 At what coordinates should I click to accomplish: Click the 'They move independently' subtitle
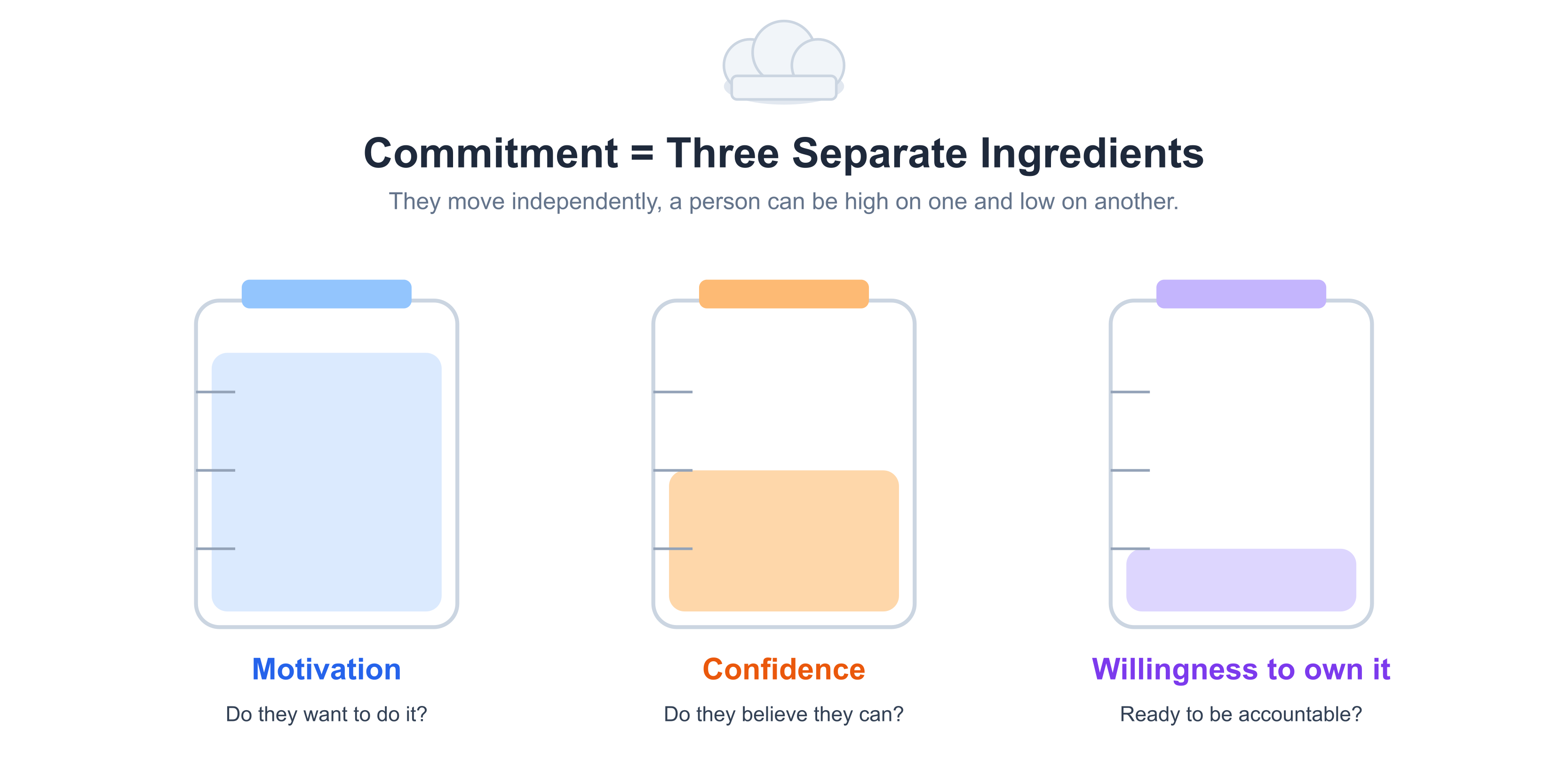(783, 201)
